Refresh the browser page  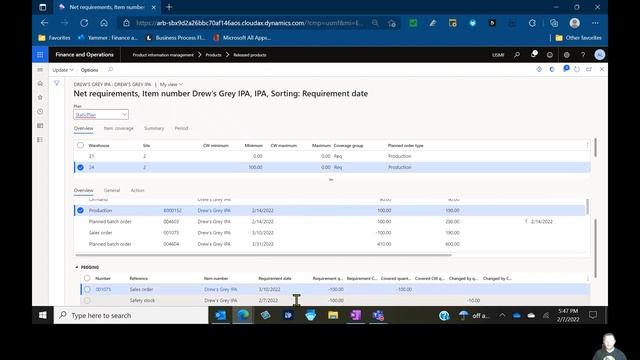[x=84, y=23]
